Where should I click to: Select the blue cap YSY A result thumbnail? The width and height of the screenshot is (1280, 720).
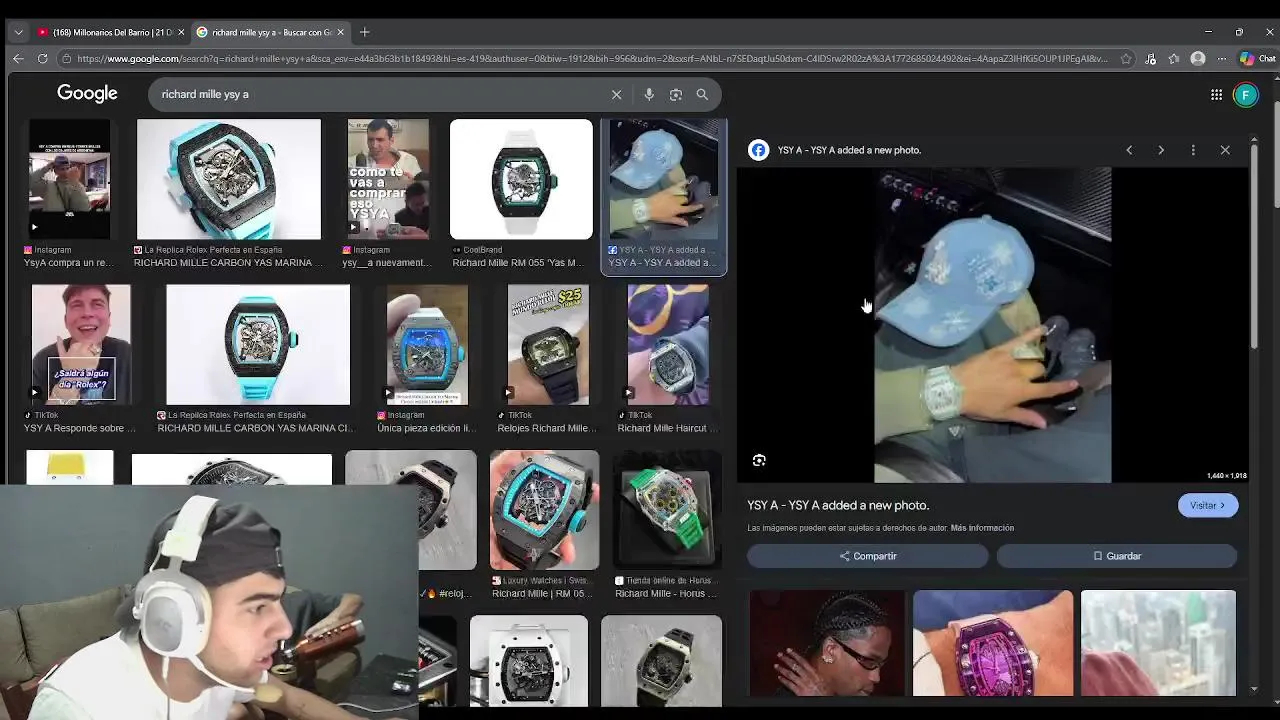click(x=664, y=179)
